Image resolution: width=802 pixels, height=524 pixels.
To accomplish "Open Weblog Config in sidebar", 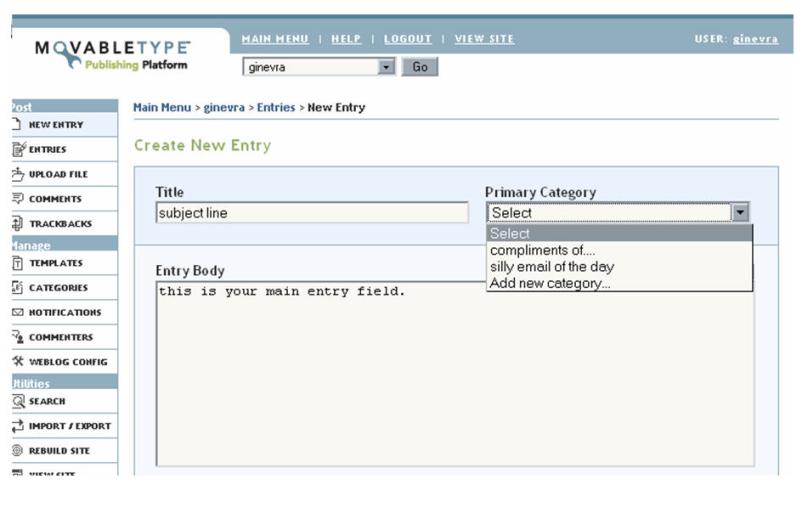I will [64, 361].
